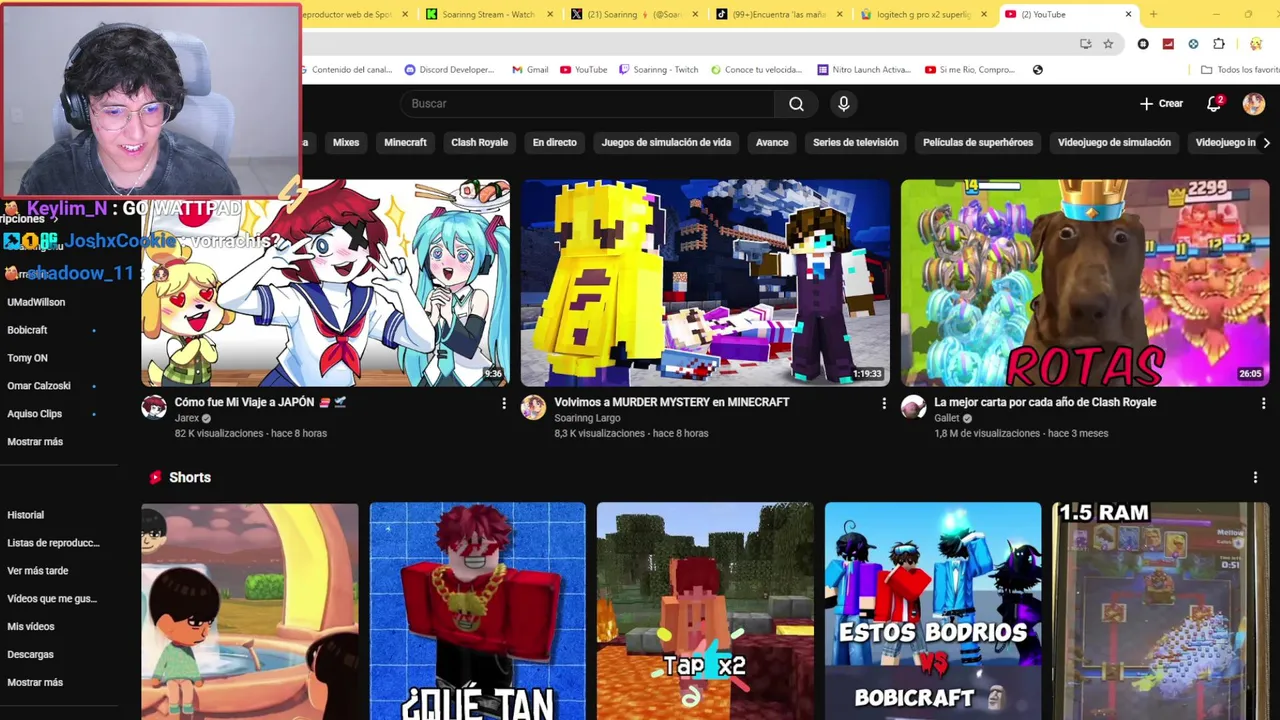Viewport: 1280px width, 720px height.
Task: Select Películas de superhéroes chip
Action: [978, 143]
